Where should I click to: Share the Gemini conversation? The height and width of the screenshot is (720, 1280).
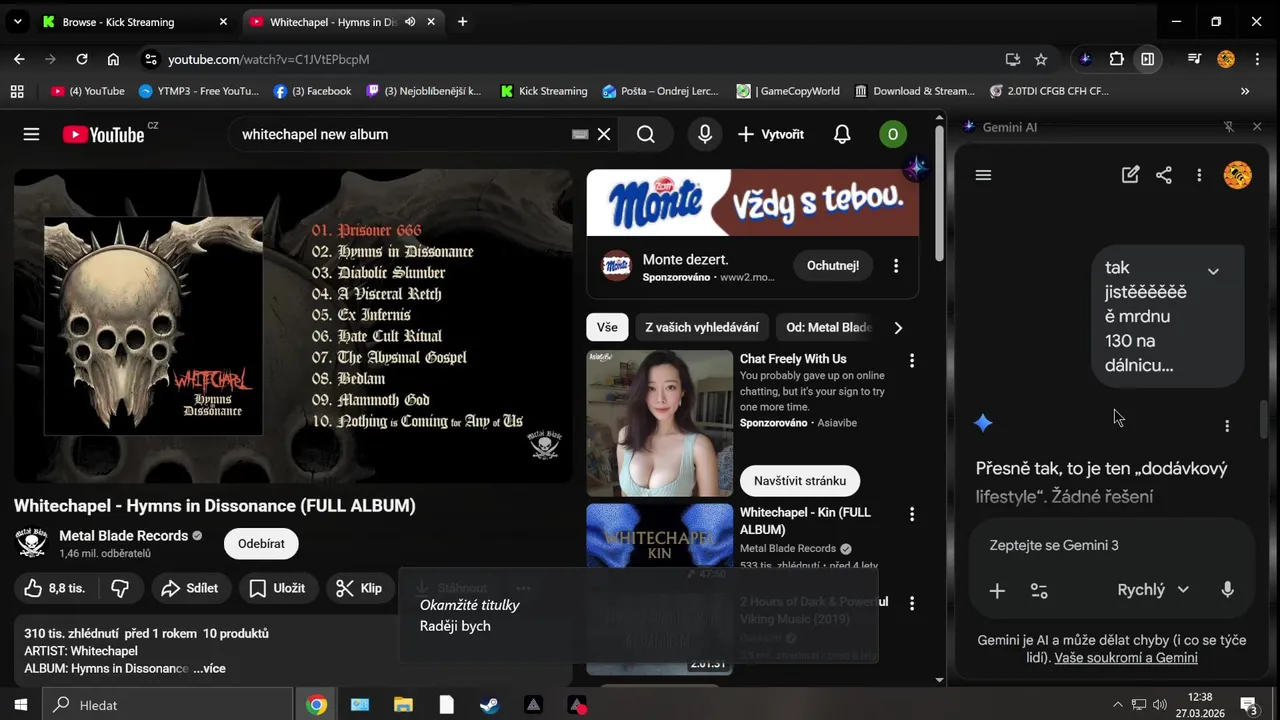[1164, 175]
